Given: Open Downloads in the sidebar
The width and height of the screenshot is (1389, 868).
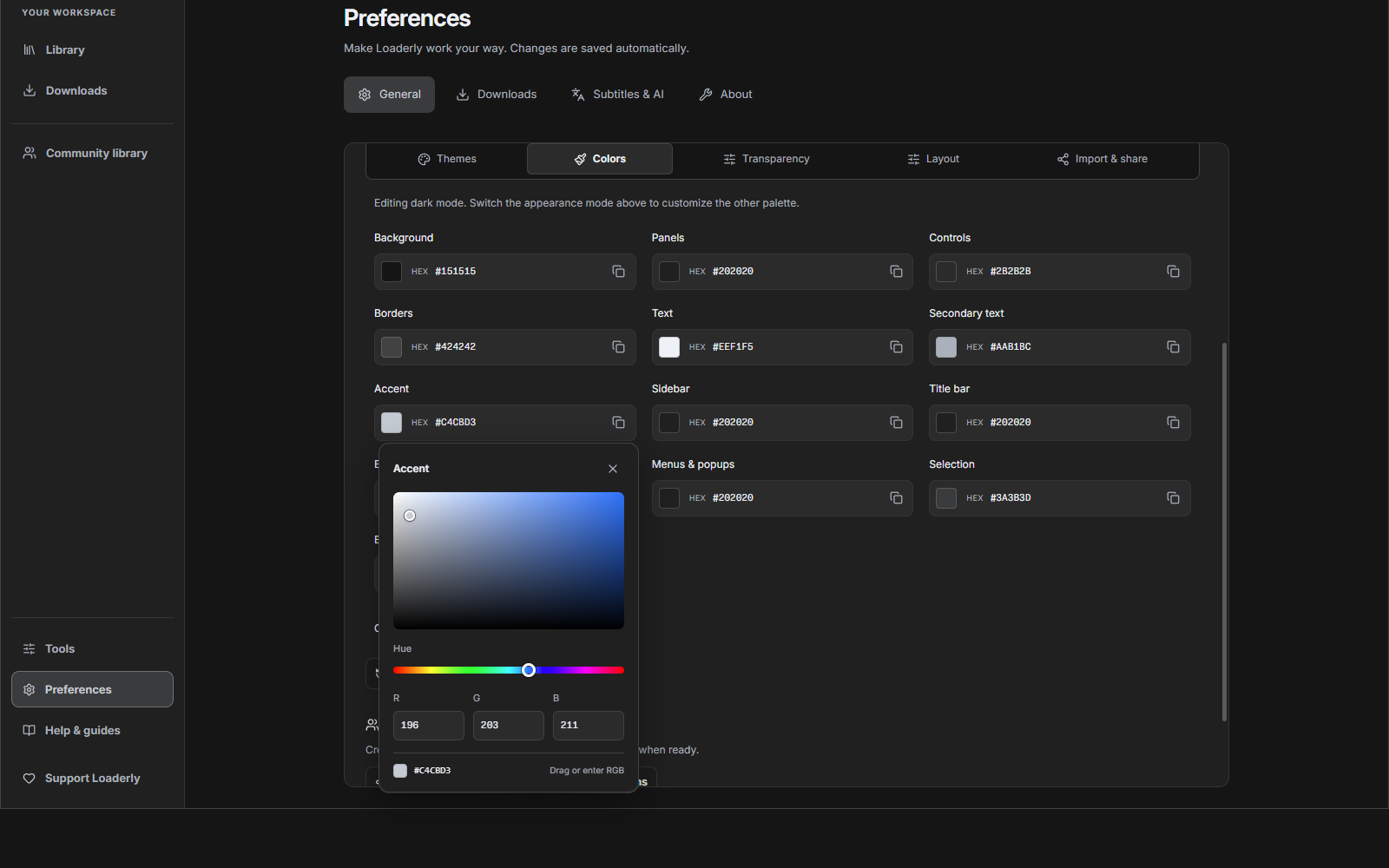Looking at the screenshot, I should click(92, 91).
